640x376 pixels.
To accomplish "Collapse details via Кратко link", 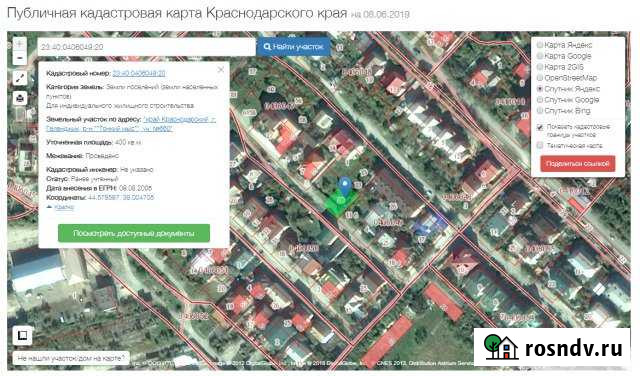I will point(64,207).
